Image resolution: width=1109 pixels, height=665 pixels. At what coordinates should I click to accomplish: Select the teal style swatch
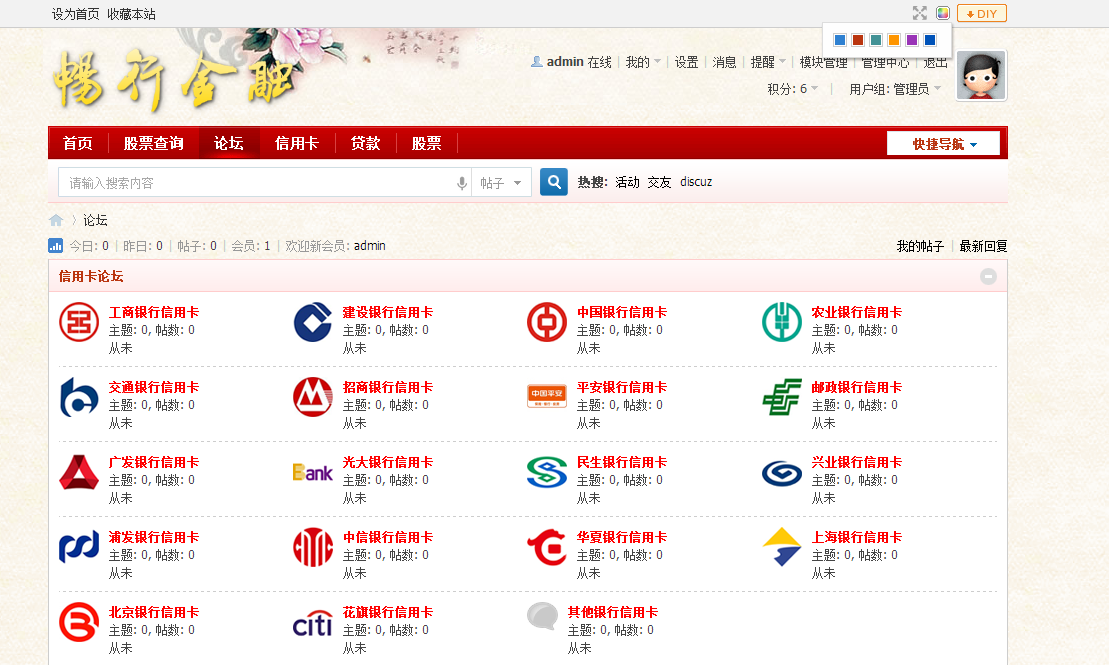(x=876, y=40)
